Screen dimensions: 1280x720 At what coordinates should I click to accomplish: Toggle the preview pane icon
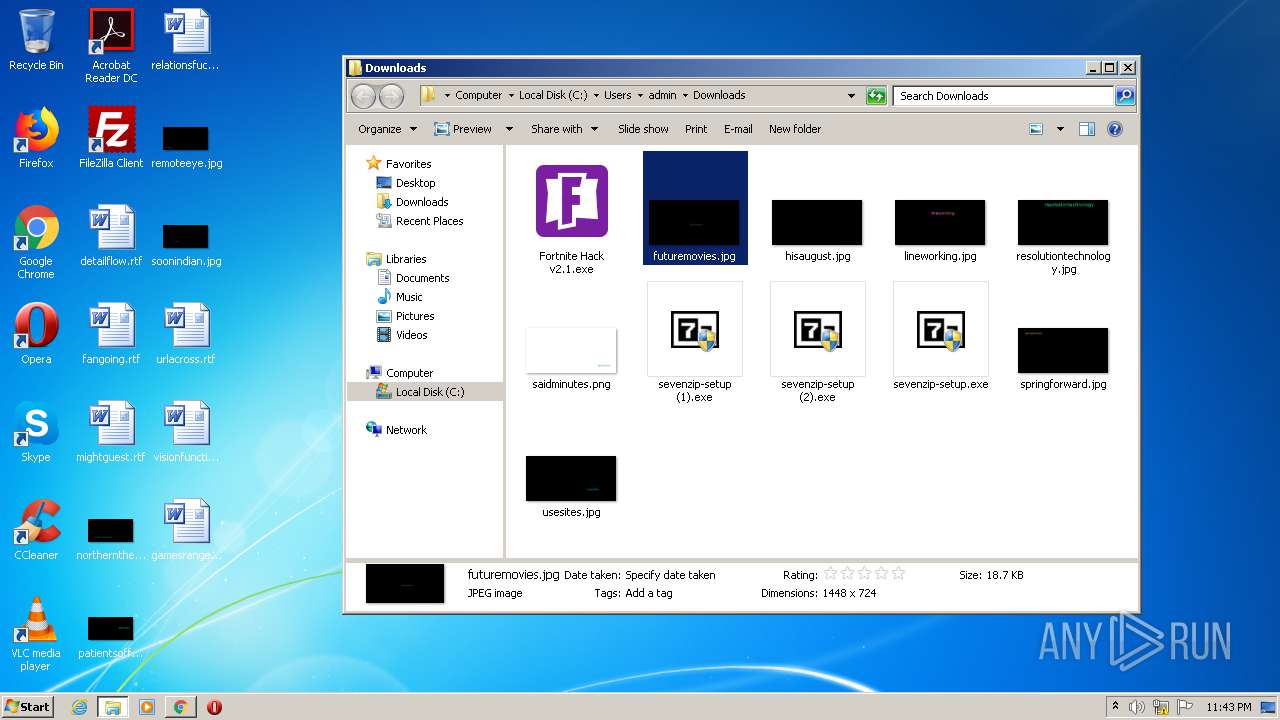[x=1087, y=129]
